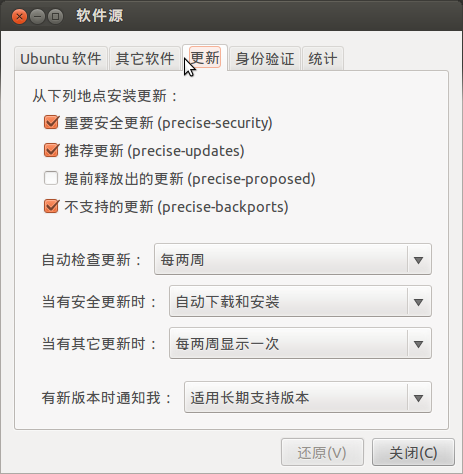463x474 pixels.
Task: Close the 软件源 window with red button
Action: (19, 16)
